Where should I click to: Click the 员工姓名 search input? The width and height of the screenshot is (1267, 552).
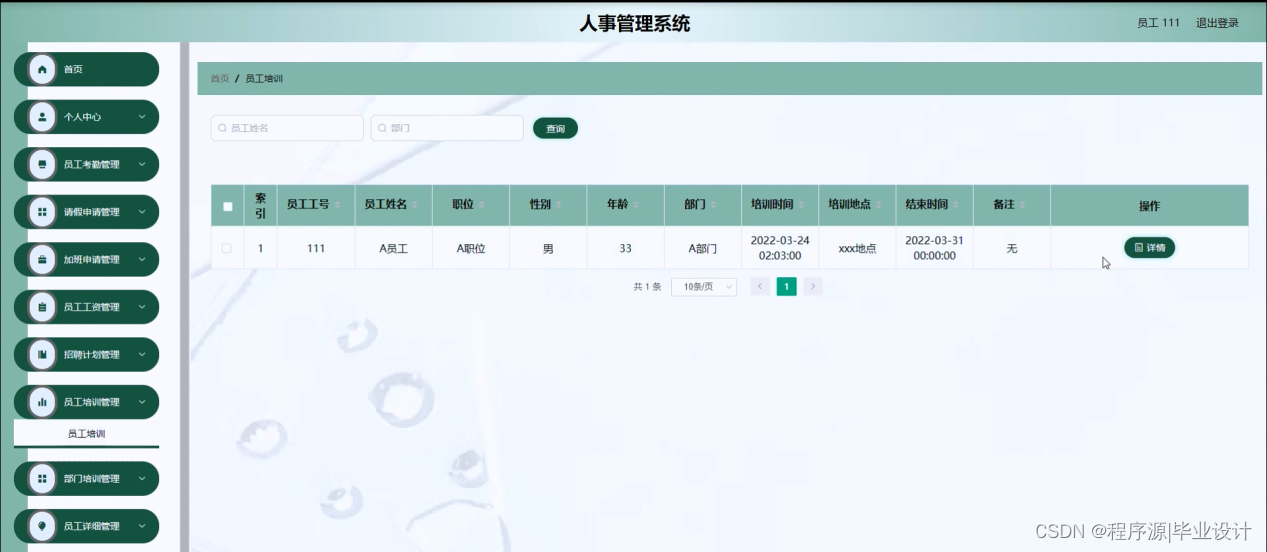(x=287, y=128)
